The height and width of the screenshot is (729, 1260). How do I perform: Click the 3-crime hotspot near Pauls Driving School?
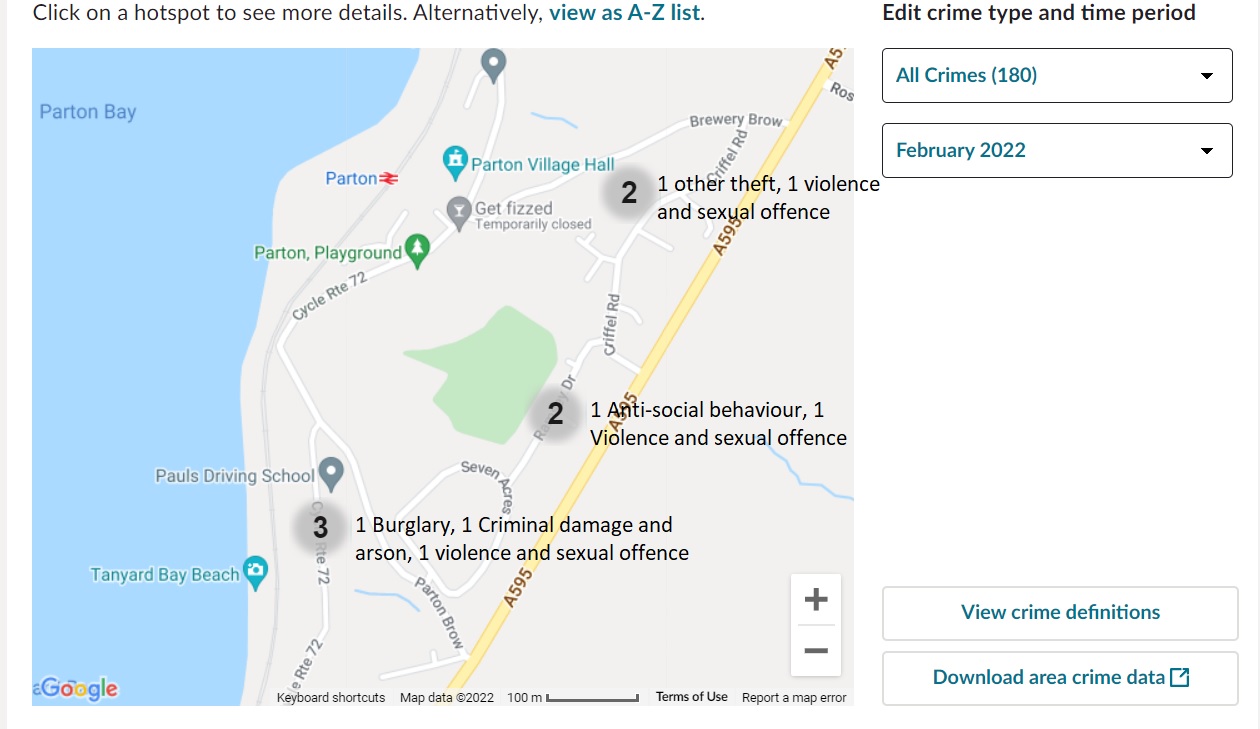coord(320,528)
